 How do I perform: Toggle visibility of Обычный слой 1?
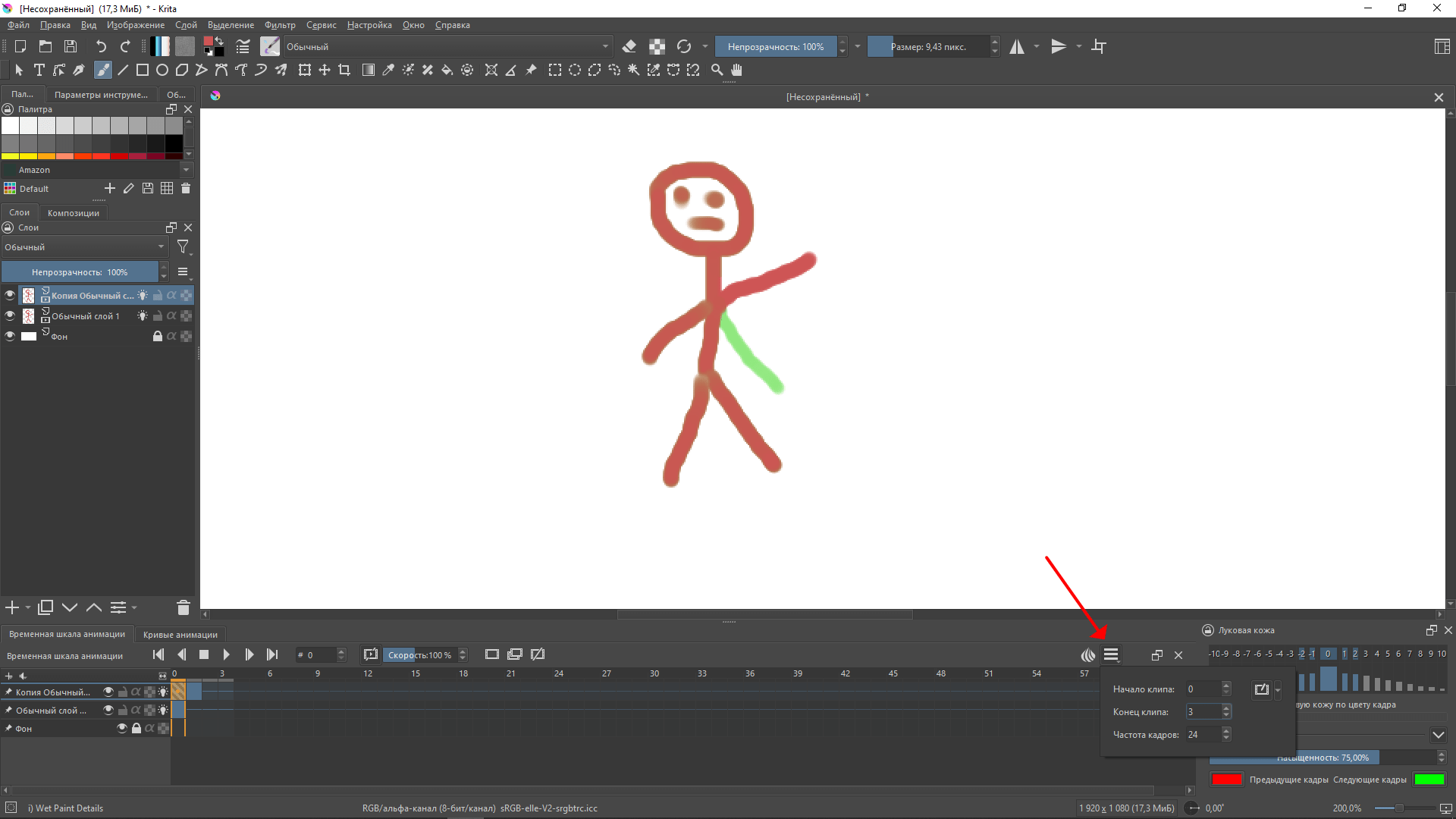[9, 315]
